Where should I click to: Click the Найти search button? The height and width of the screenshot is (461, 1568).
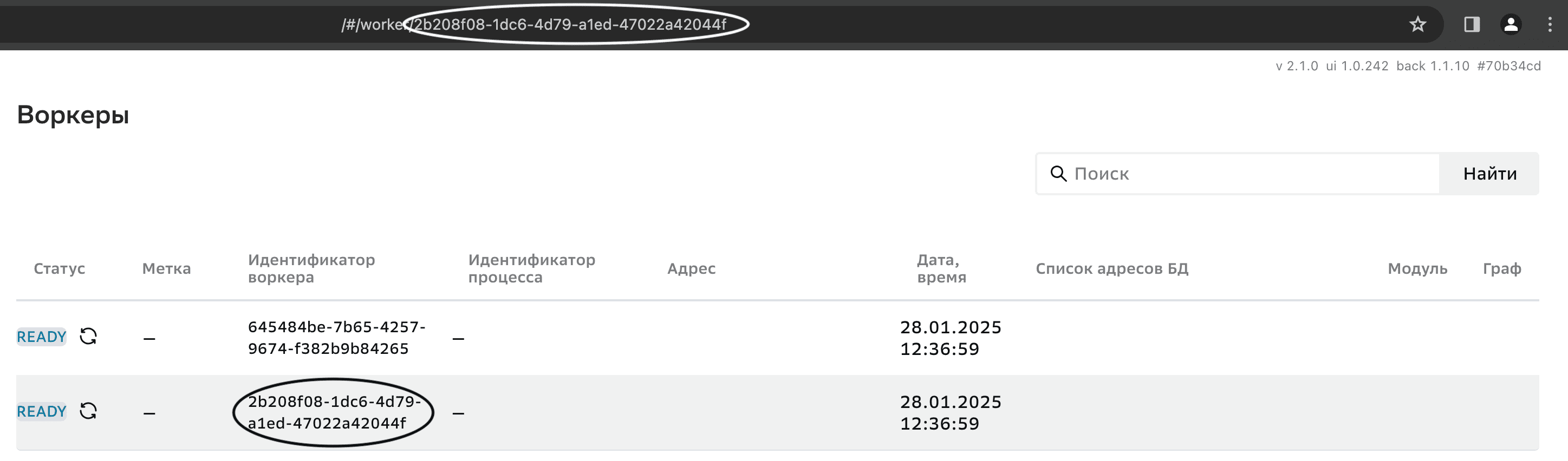(x=1489, y=174)
